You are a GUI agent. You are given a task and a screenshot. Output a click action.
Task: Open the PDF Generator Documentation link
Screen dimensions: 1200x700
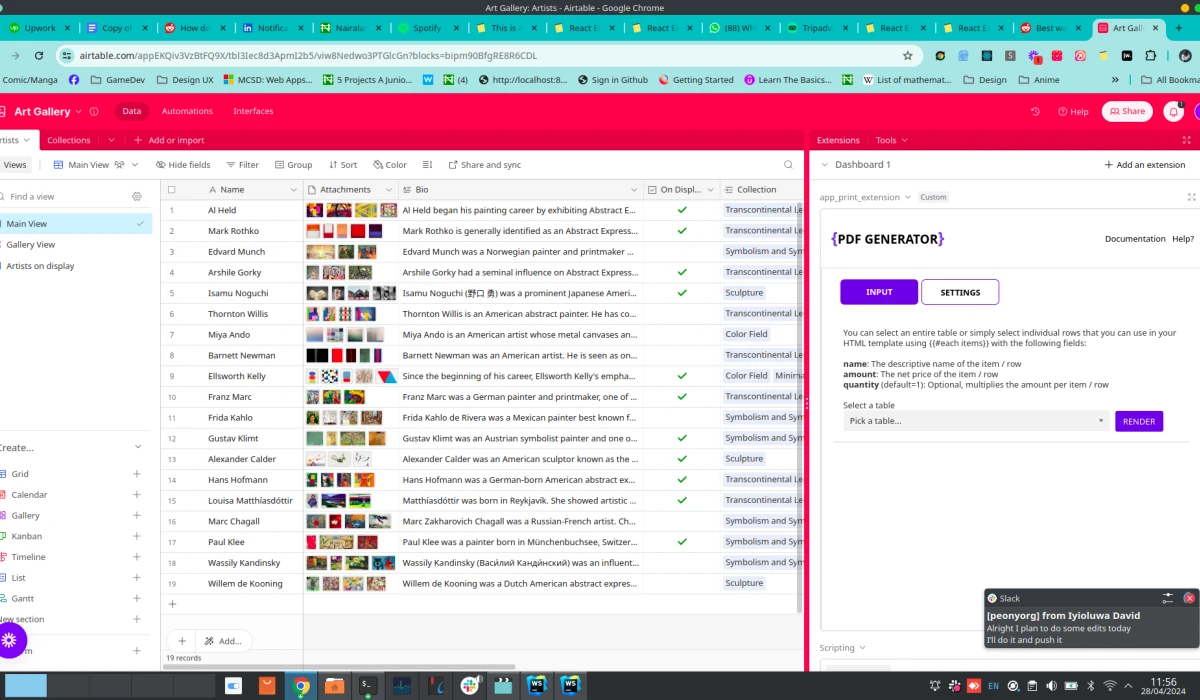pos(1135,239)
